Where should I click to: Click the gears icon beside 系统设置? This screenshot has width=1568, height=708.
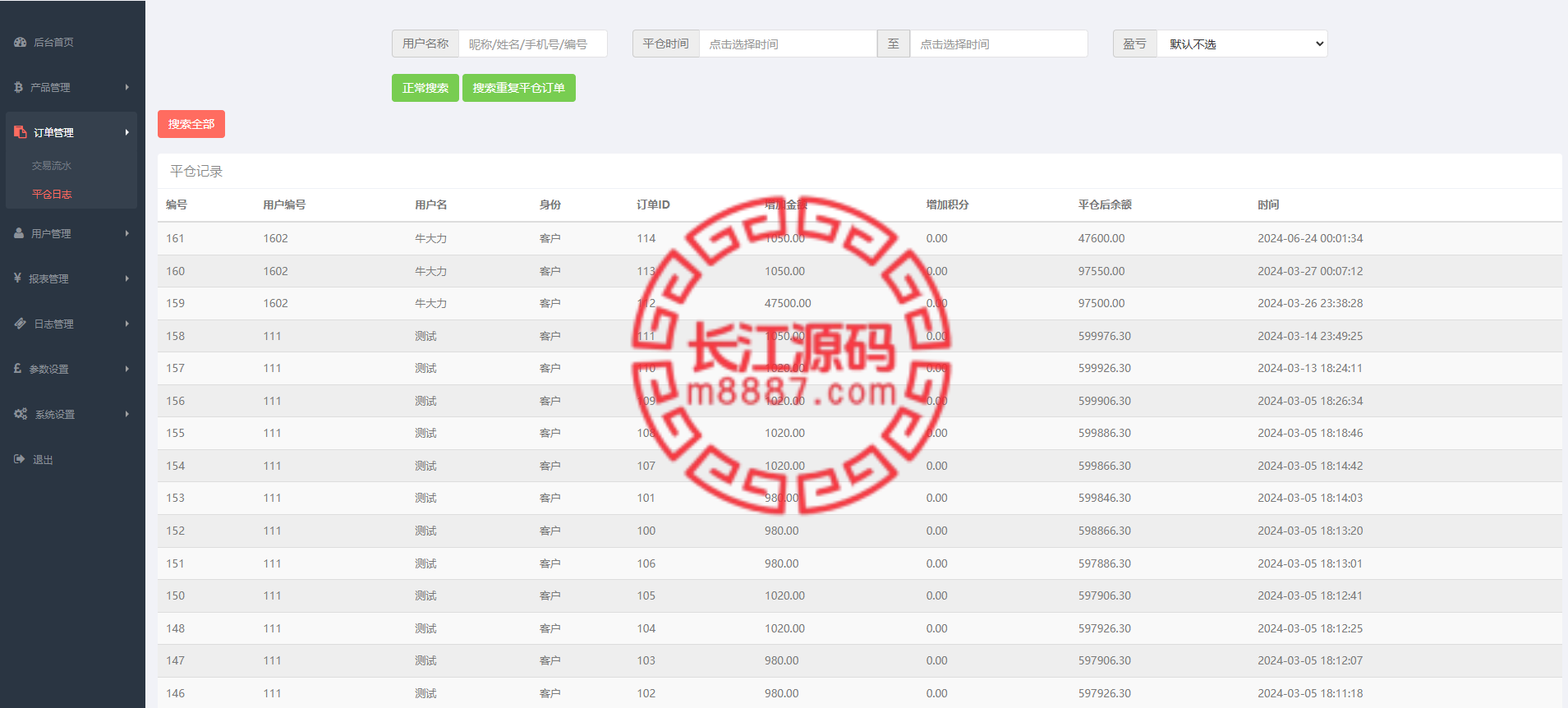point(21,414)
